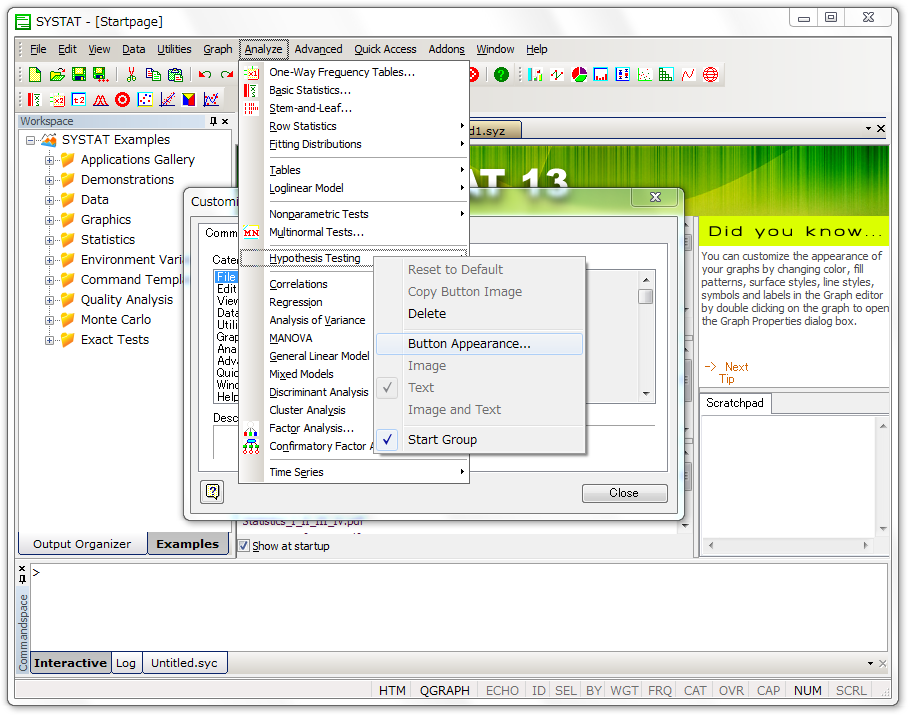Screen dimensions: 909x715
Task: Expand the Quality Analysis folder
Action: pos(49,300)
